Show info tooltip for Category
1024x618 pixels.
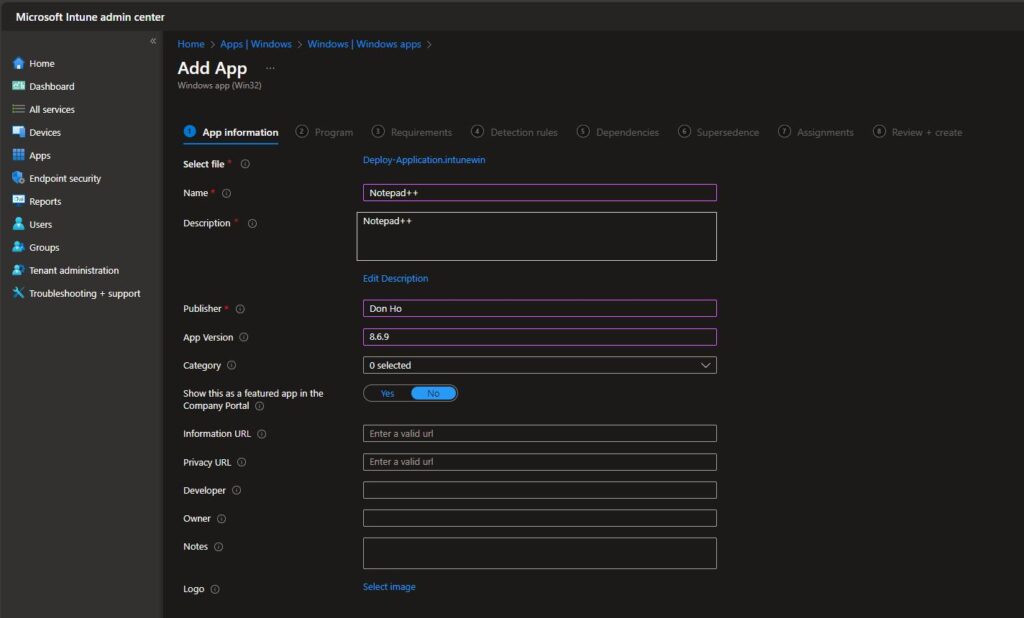231,365
